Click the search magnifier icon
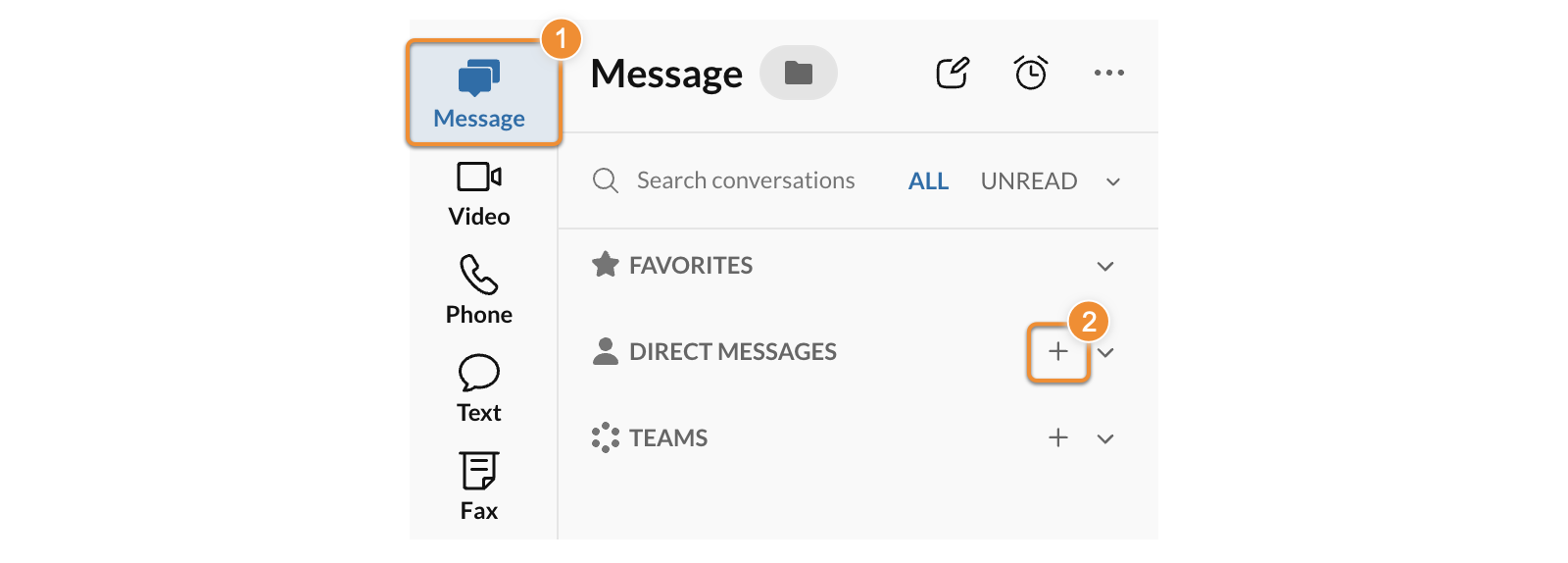Screen dimensions: 1568x563 pos(606,181)
